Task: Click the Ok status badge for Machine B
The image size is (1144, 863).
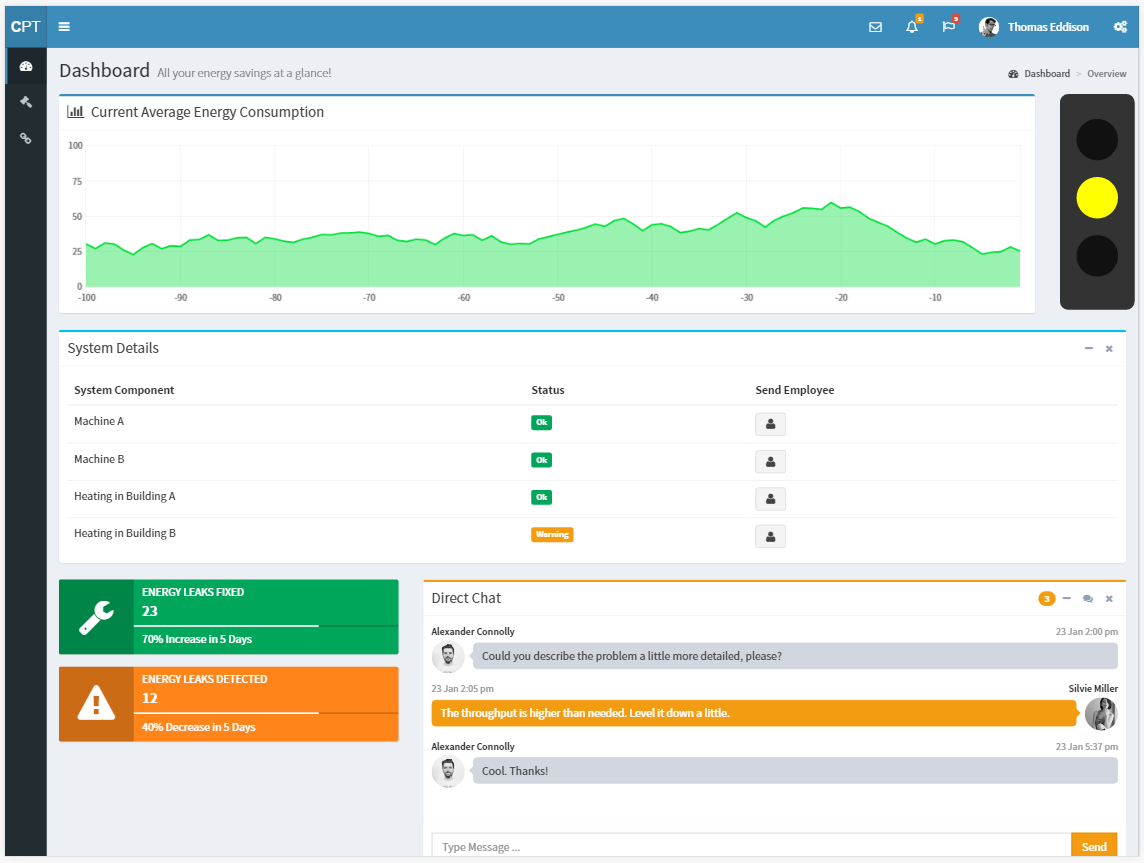Action: tap(541, 460)
